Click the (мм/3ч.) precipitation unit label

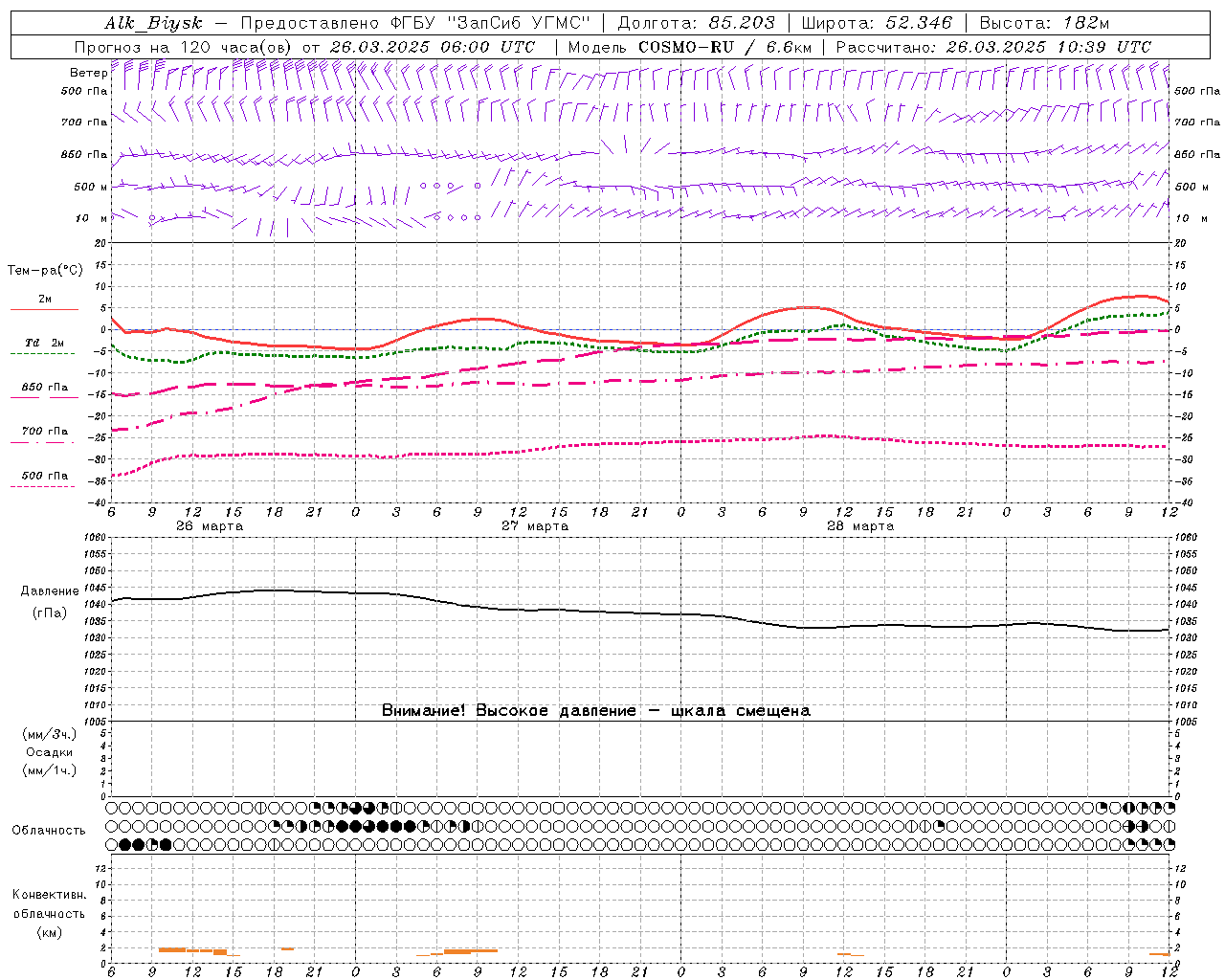point(50,734)
